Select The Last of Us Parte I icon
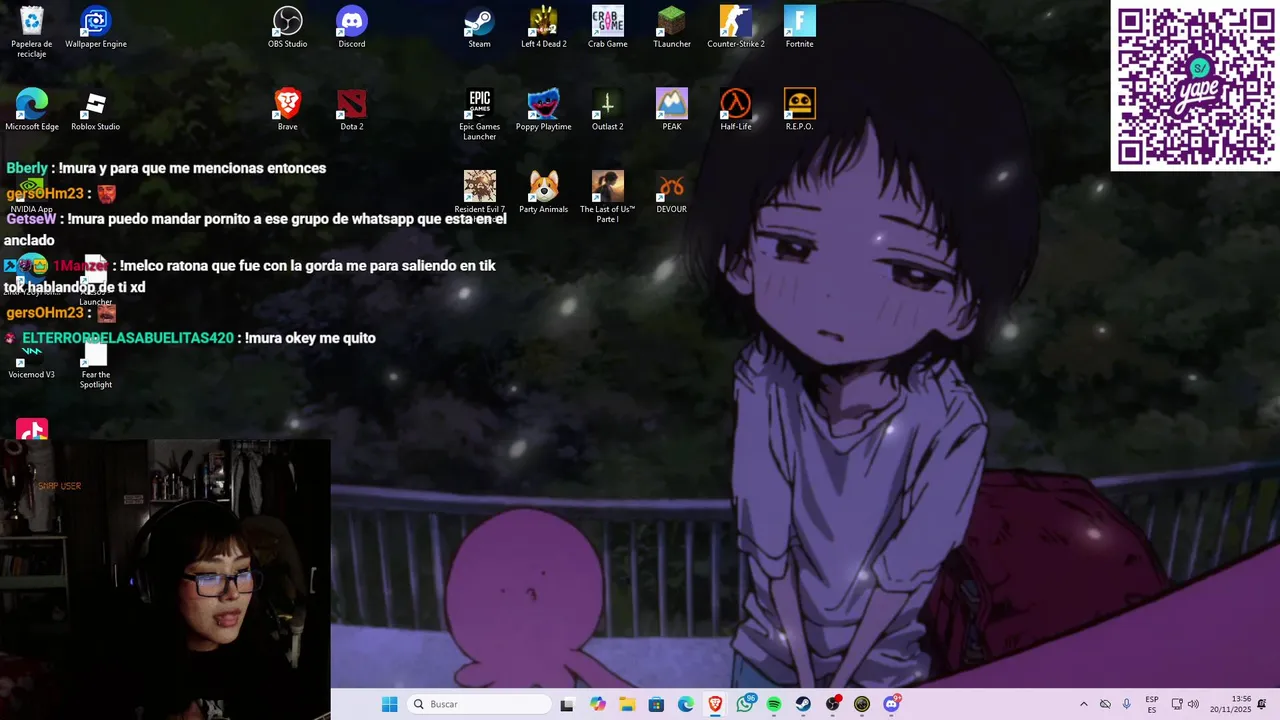Viewport: 1280px width, 720px height. [x=608, y=196]
